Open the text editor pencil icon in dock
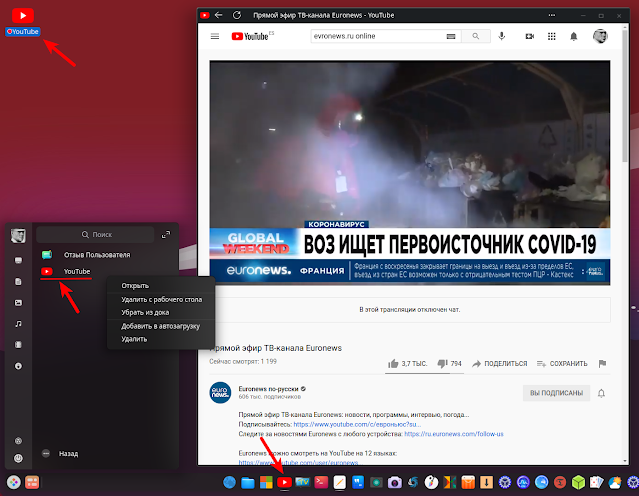 [x=339, y=483]
